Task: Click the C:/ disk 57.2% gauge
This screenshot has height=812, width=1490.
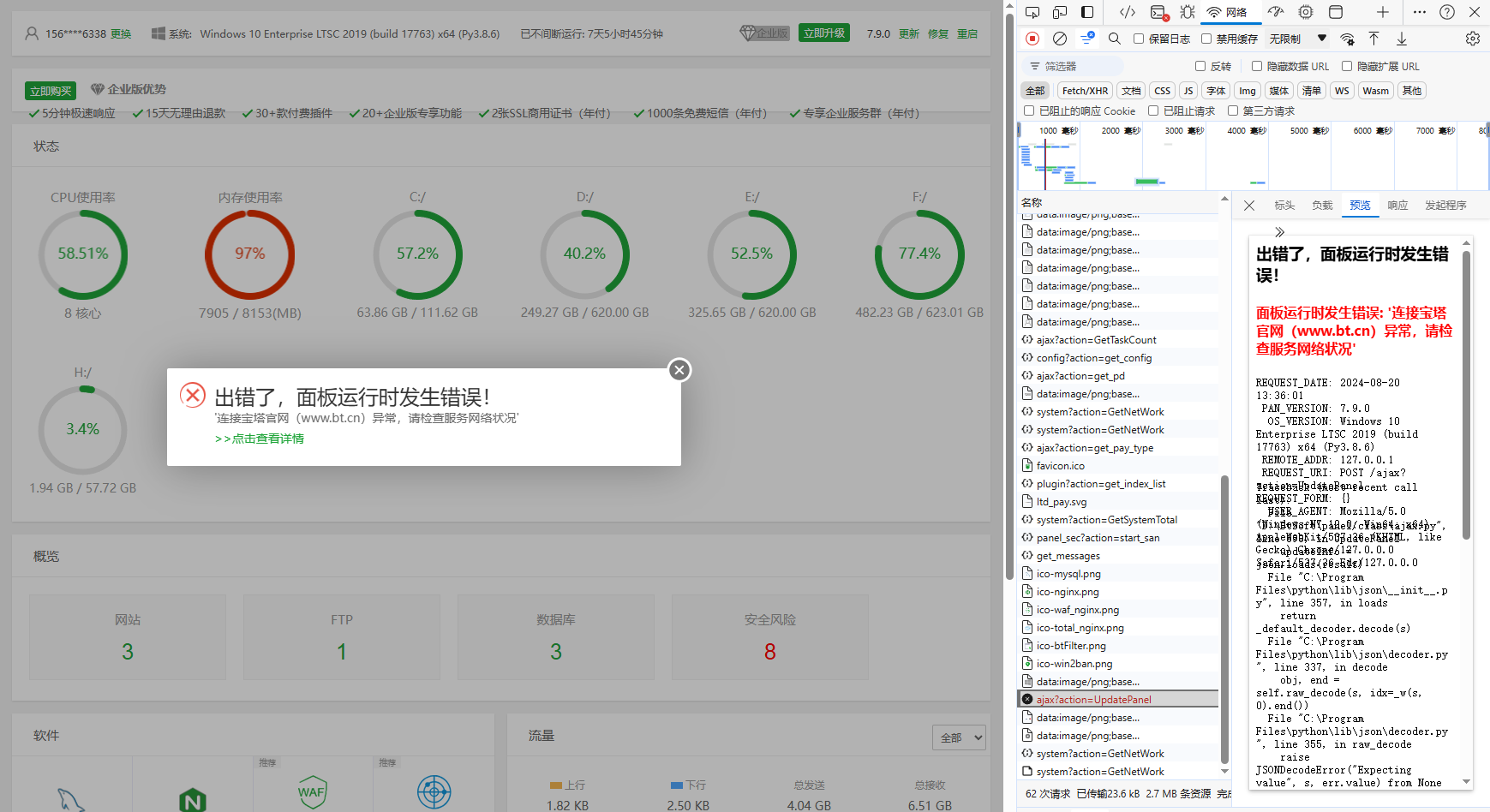Action: tap(417, 254)
